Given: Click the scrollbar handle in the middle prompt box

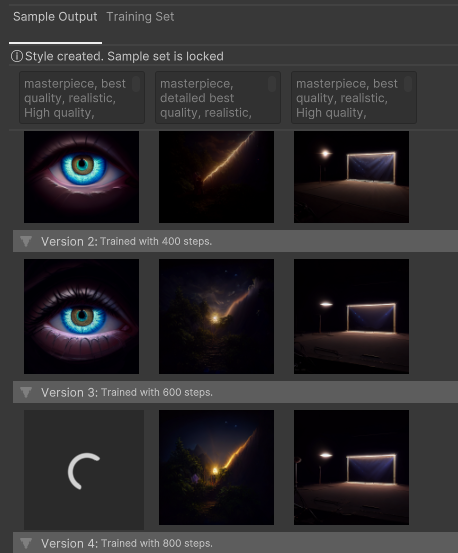Looking at the screenshot, I should [272, 84].
